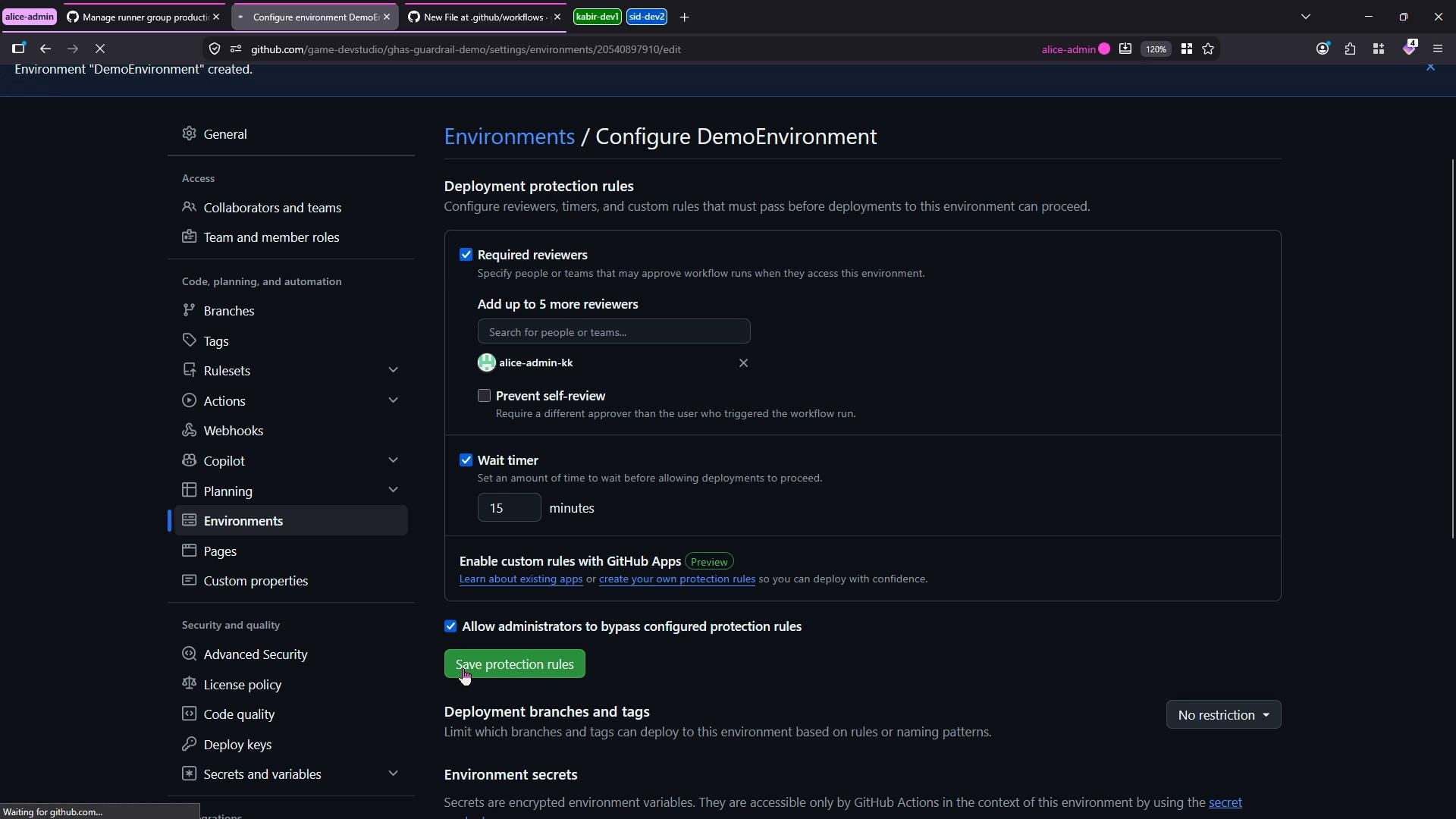Toggle the Wait timer checkbox
The height and width of the screenshot is (819, 1456).
pos(466,460)
